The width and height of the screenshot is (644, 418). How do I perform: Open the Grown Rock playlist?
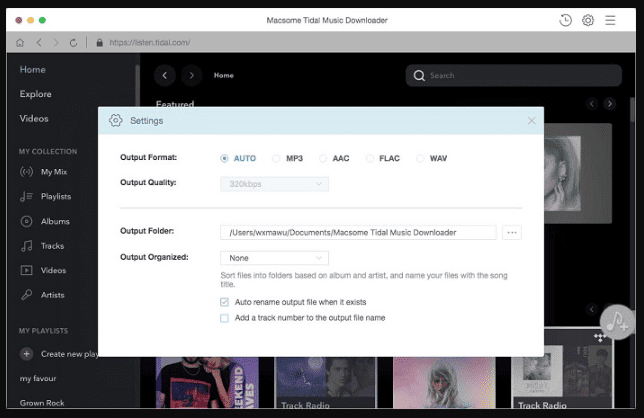tap(42, 403)
